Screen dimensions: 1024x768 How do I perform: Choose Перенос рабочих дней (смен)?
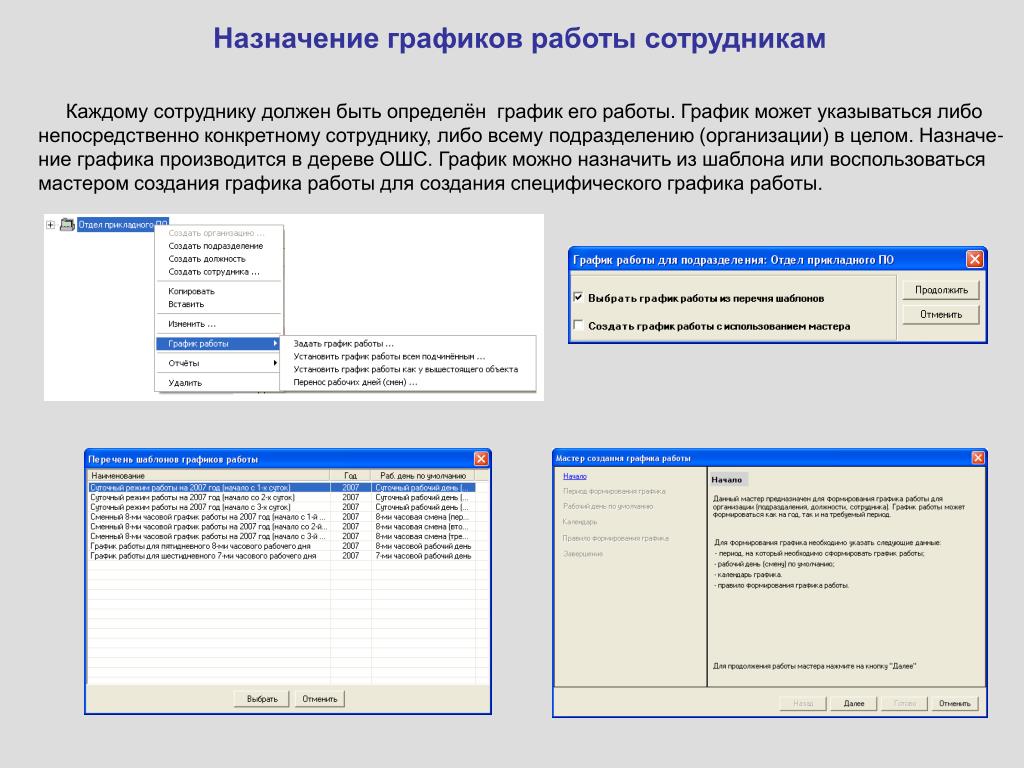355,382
